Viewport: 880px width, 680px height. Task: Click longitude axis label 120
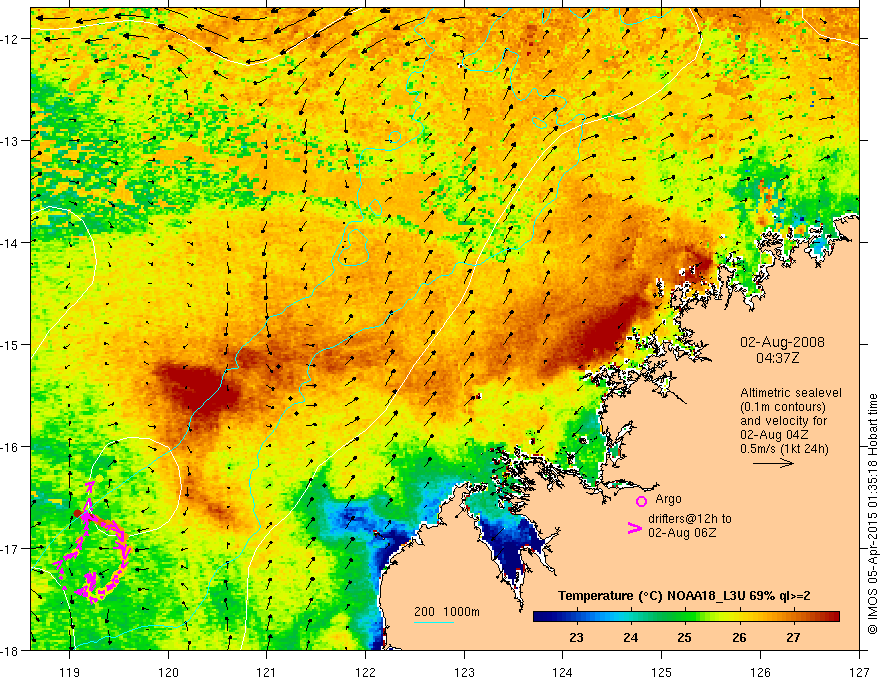[x=168, y=672]
